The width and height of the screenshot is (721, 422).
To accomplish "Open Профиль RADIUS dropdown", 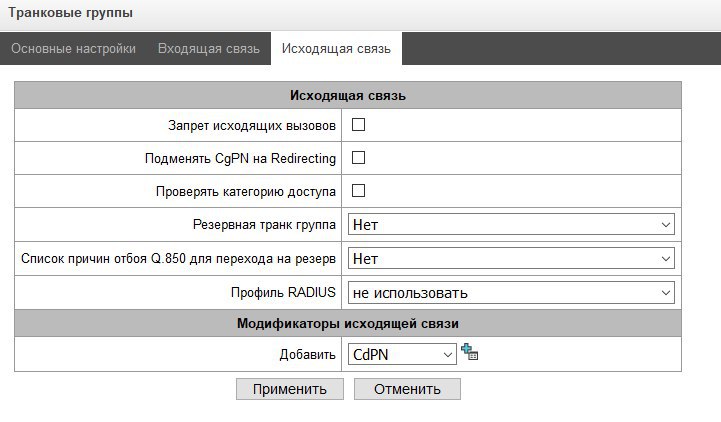I will point(511,292).
